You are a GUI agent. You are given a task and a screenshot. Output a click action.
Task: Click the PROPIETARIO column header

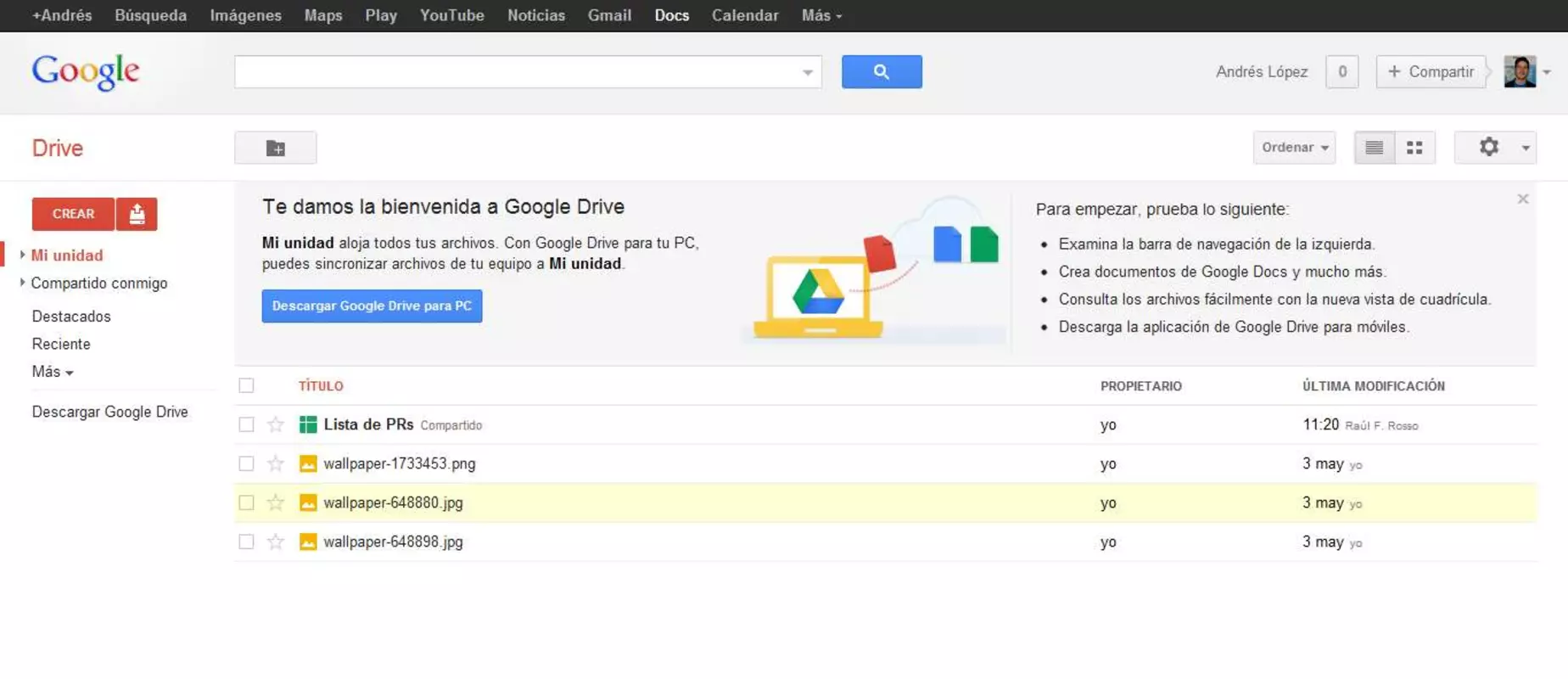pos(1141,386)
